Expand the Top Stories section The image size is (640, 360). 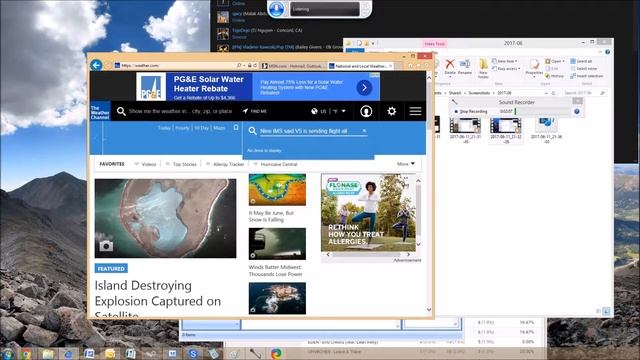tap(181, 164)
